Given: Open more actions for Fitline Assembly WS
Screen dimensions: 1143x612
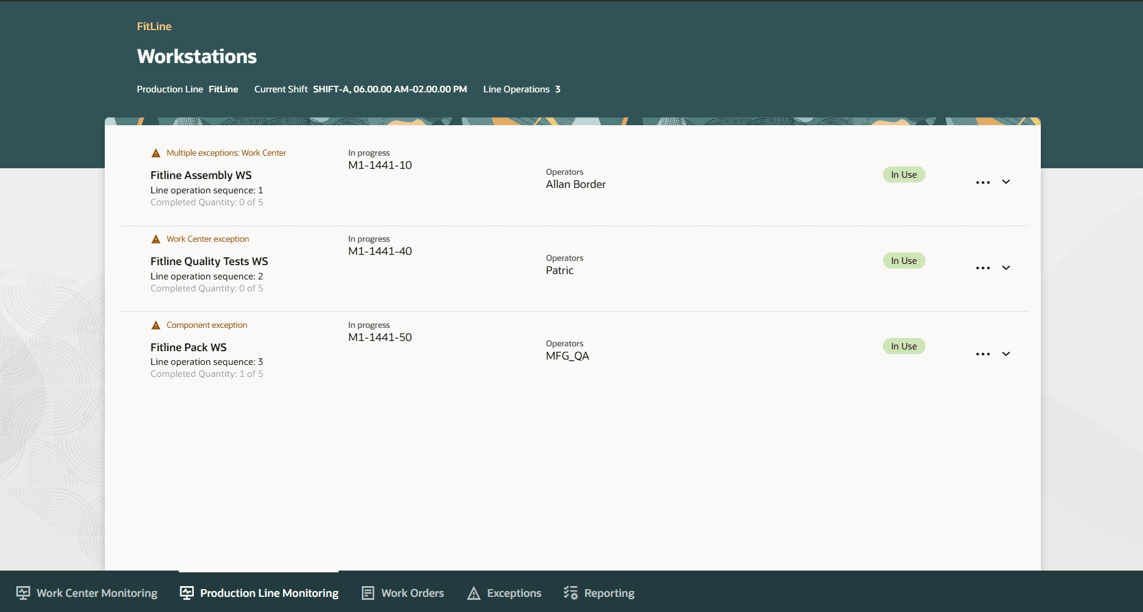Looking at the screenshot, I should (983, 182).
